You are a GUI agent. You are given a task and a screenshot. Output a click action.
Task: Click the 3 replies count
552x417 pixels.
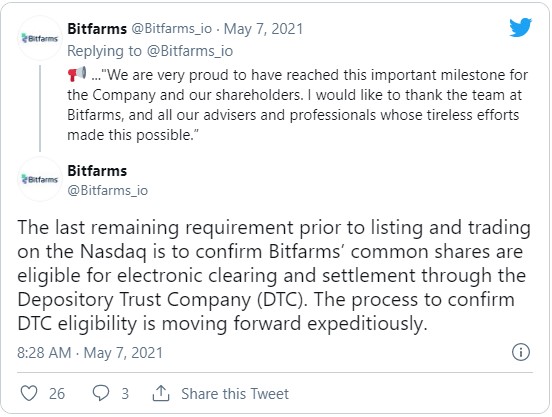point(125,393)
